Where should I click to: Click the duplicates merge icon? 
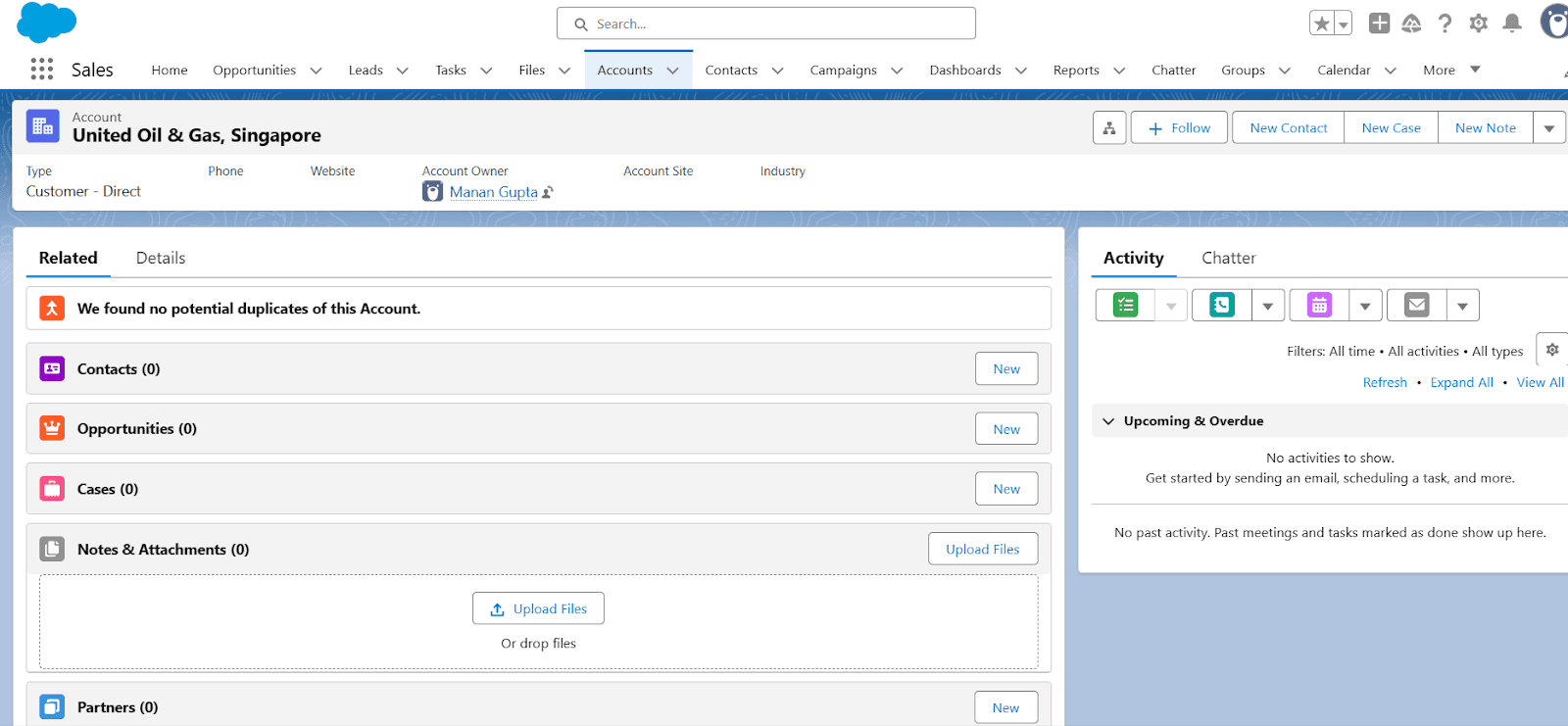coord(52,308)
